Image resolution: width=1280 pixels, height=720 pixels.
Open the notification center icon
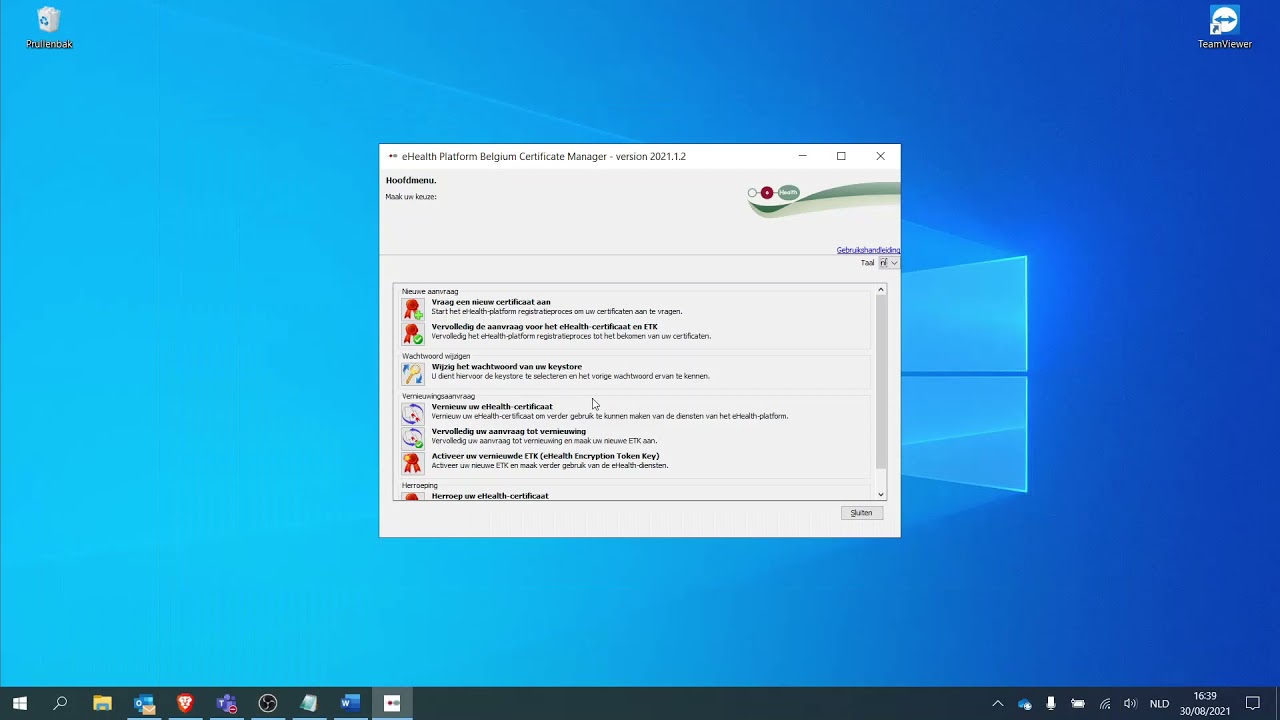pyautogui.click(x=1253, y=704)
